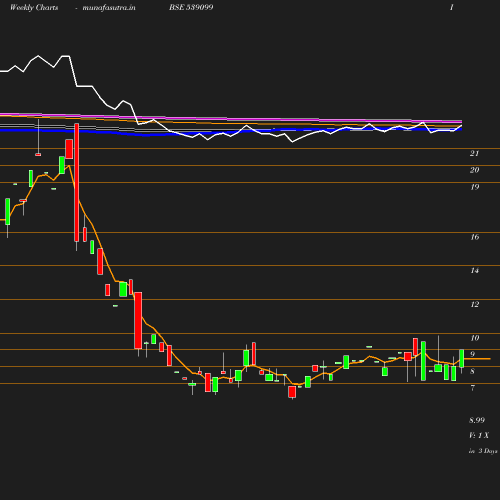Click the 'in 3 Days' text
500x500 pixels.
[x=483, y=451]
